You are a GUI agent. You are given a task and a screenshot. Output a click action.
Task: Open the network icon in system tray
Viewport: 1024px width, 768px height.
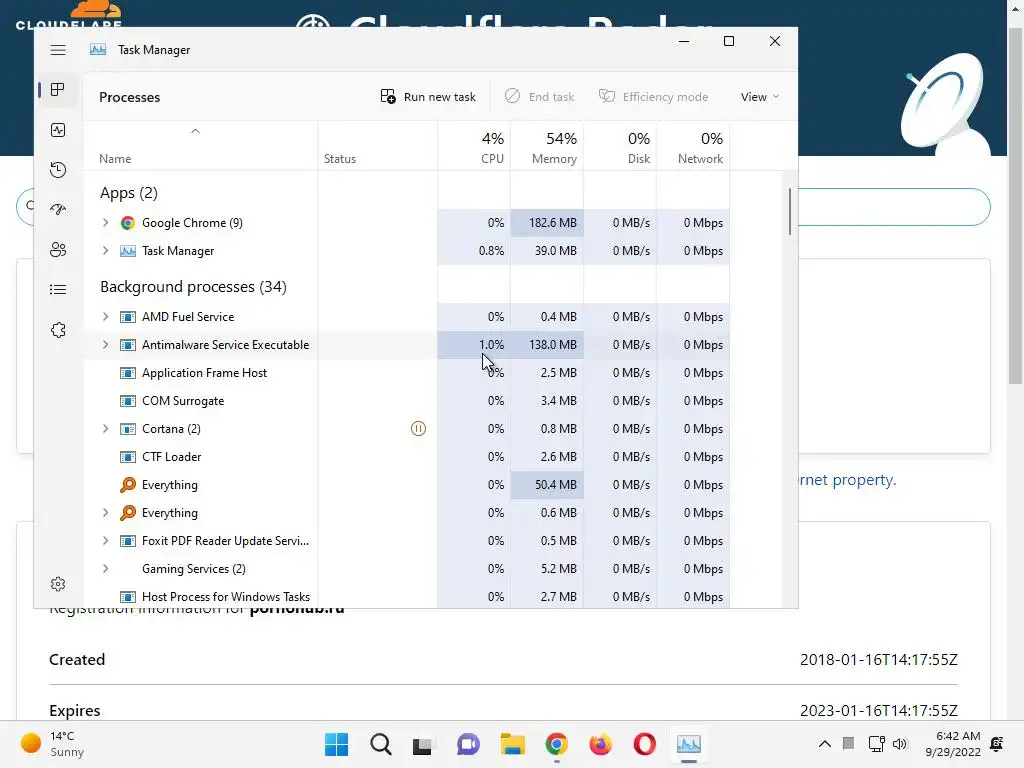coord(876,744)
